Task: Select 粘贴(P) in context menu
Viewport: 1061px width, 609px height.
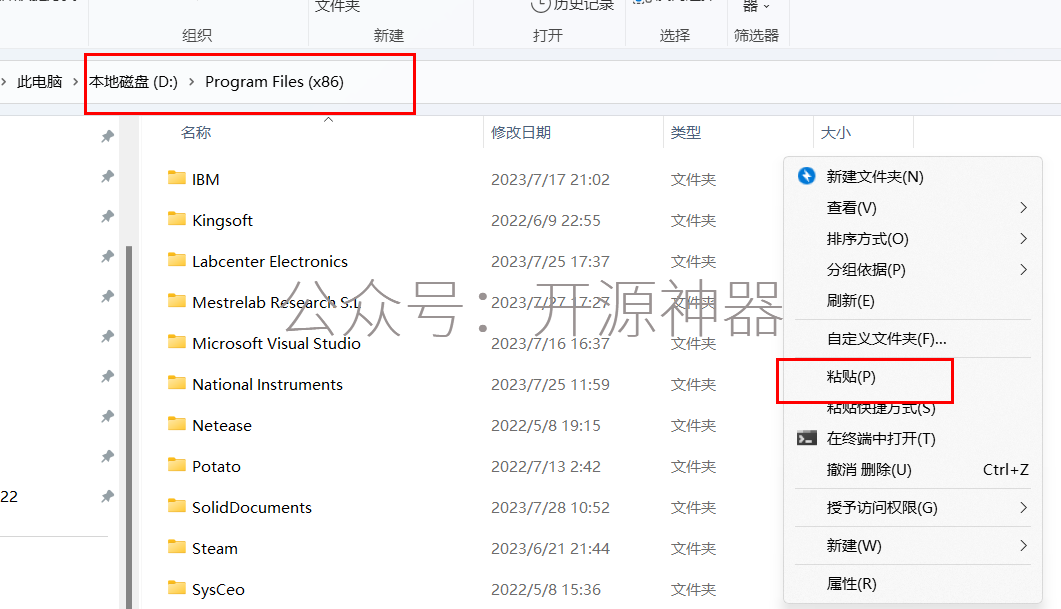Action: point(912,377)
